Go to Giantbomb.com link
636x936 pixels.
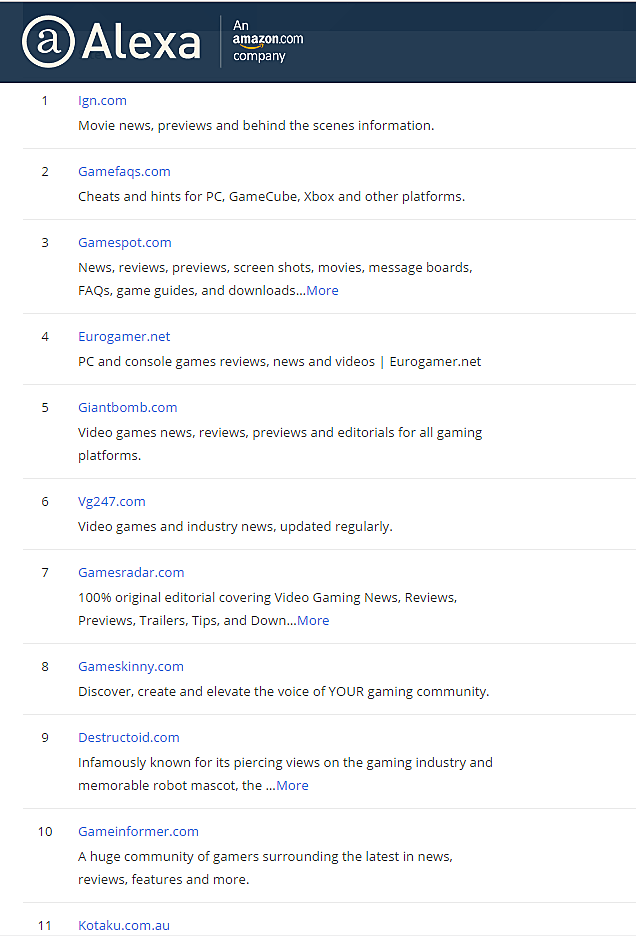click(128, 408)
